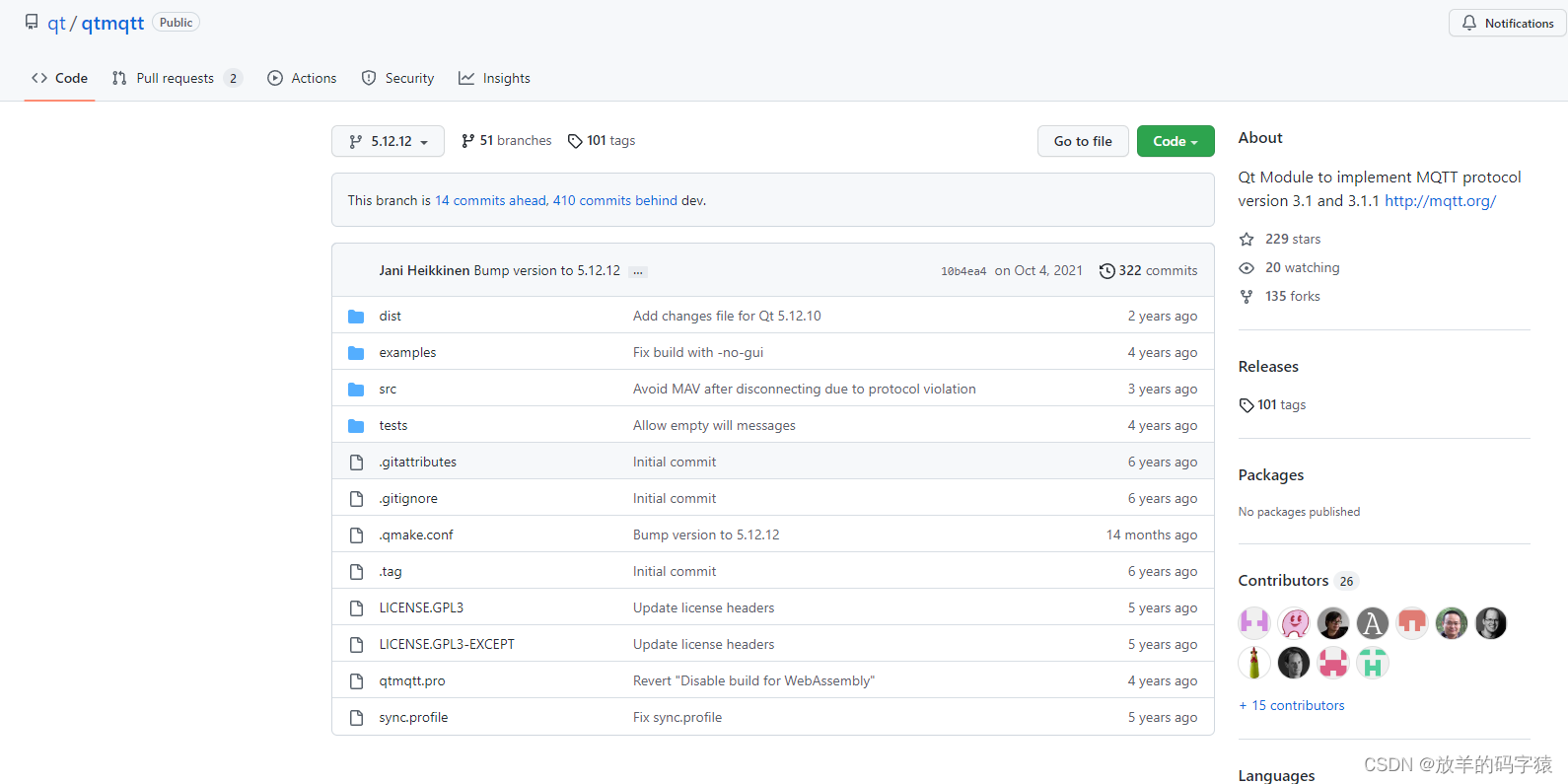Click the eye icon next to 20 watching
Image resolution: width=1568 pixels, height=784 pixels.
pyautogui.click(x=1247, y=268)
